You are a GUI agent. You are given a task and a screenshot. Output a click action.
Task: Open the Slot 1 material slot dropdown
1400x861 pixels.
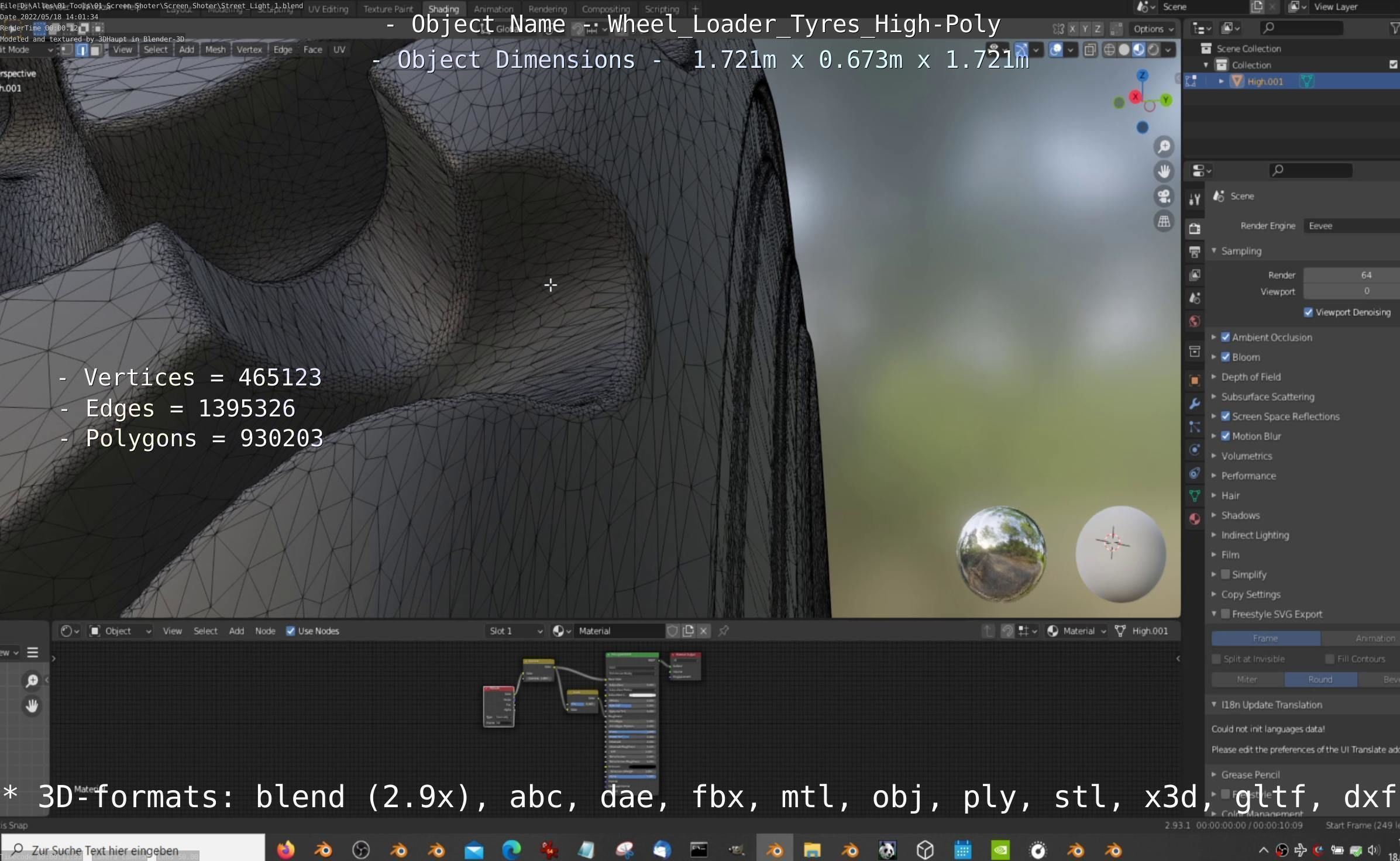click(515, 631)
